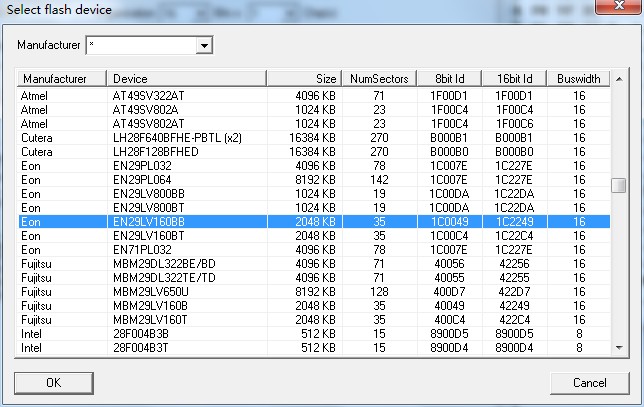Click the OK button
The height and width of the screenshot is (407, 644).
pyautogui.click(x=54, y=383)
